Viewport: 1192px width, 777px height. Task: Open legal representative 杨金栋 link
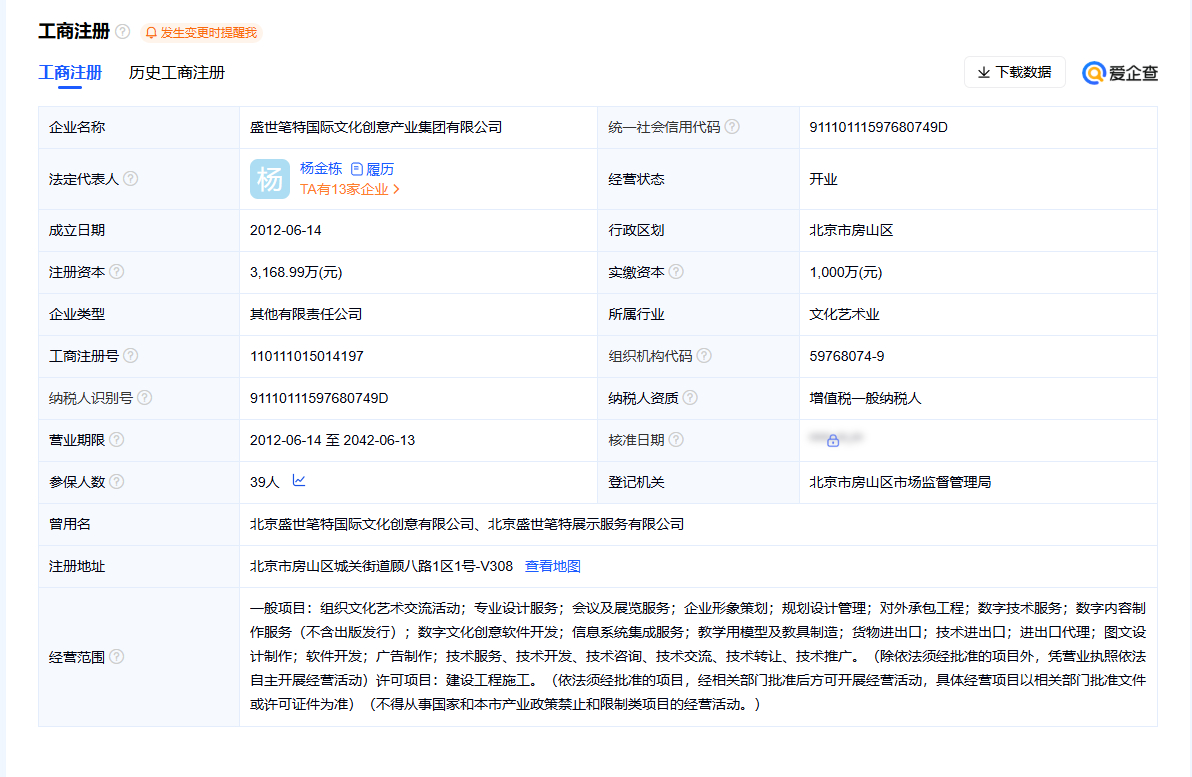[x=321, y=169]
